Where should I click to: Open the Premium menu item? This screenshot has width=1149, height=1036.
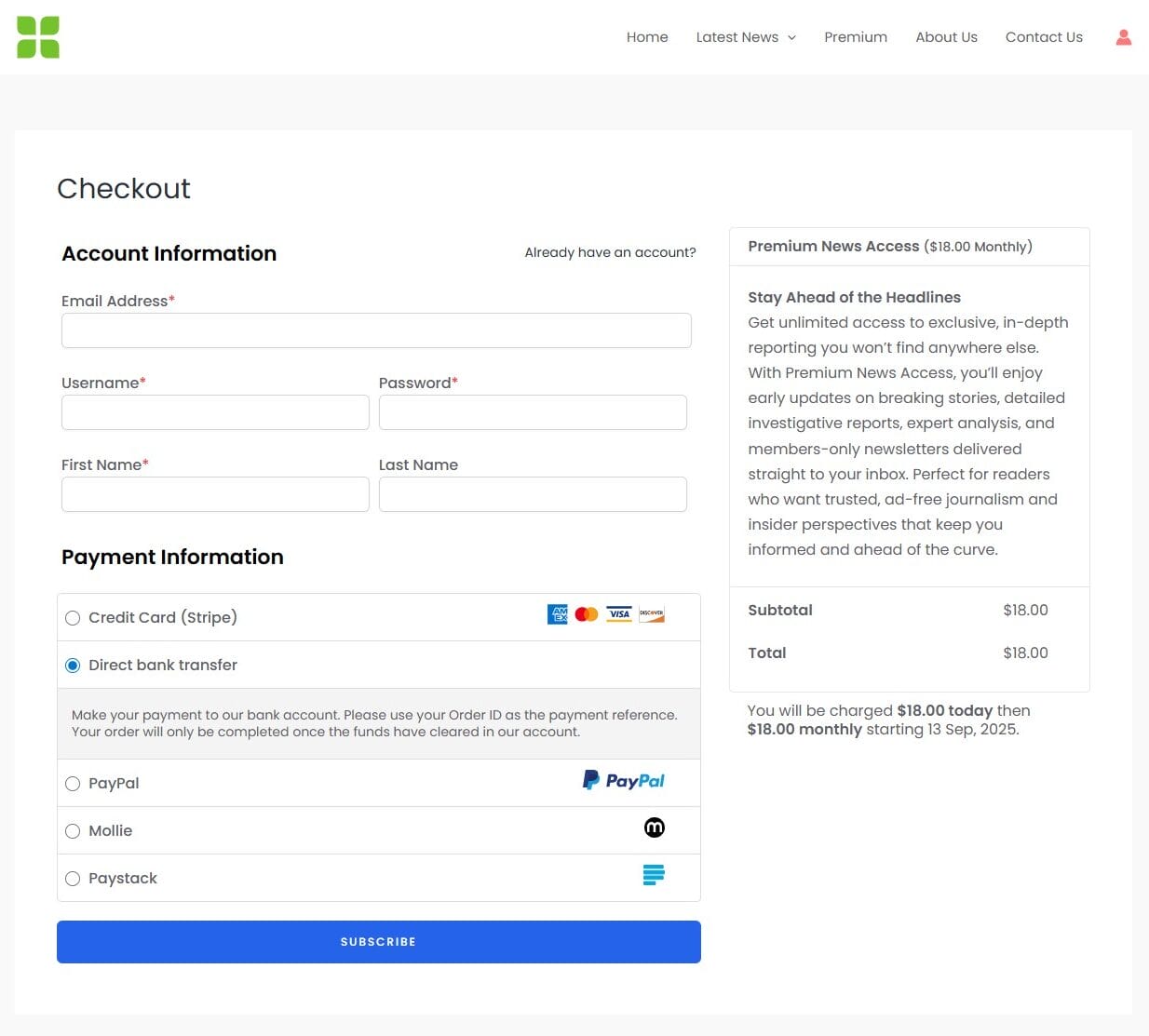pos(856,37)
